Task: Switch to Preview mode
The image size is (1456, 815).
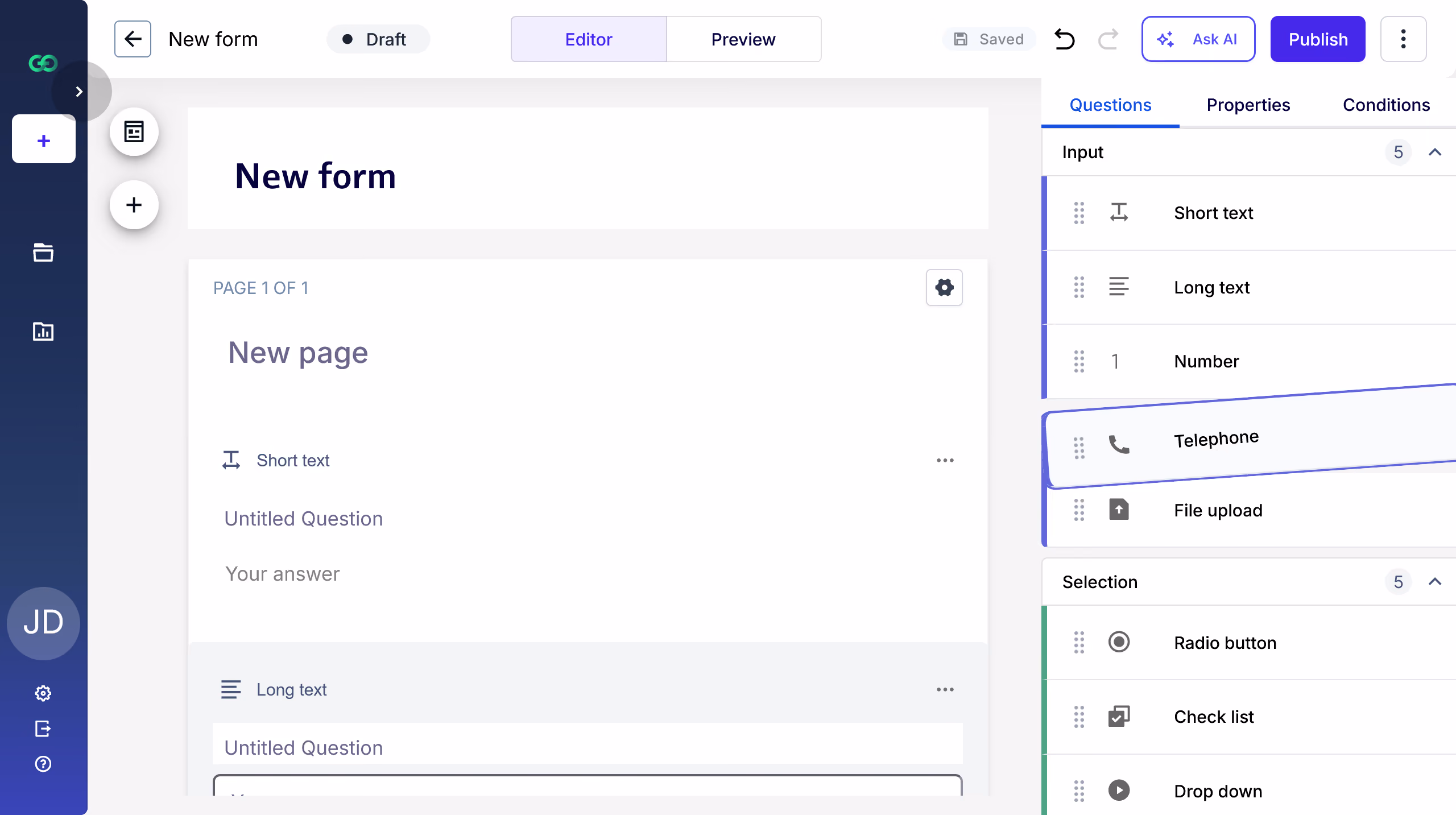Action: click(x=743, y=39)
